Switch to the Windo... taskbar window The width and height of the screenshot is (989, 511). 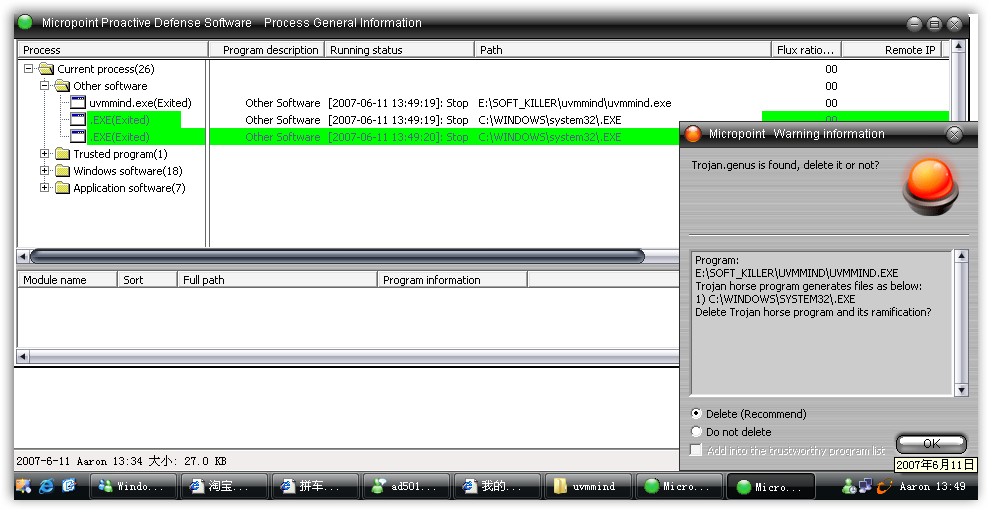click(133, 486)
